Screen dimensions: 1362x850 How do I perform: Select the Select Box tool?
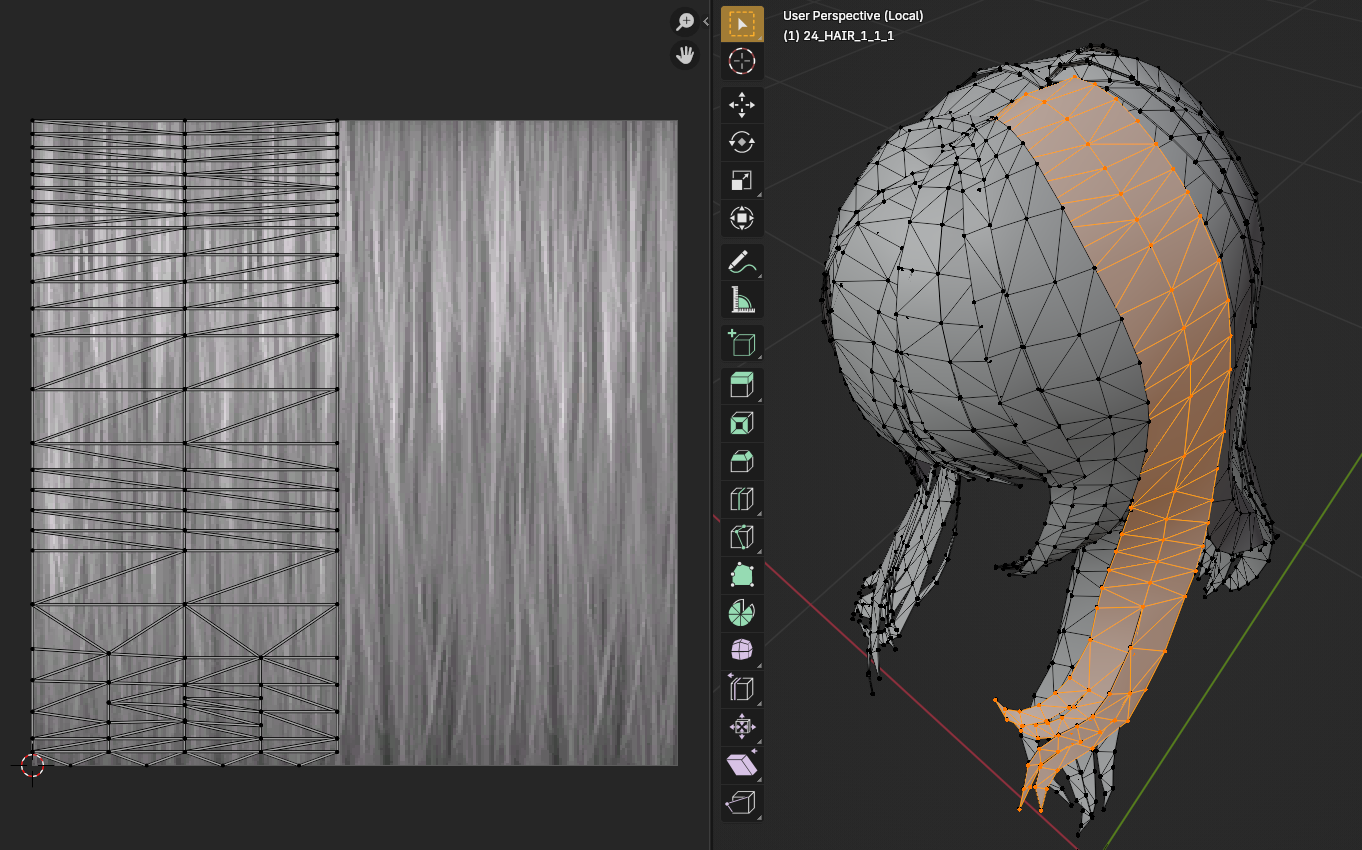742,24
